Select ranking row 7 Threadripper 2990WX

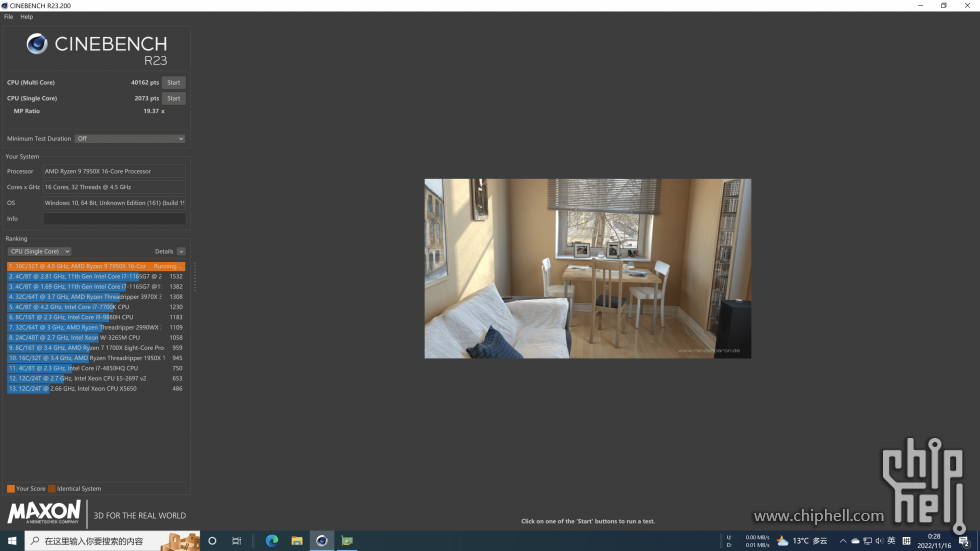coord(96,327)
